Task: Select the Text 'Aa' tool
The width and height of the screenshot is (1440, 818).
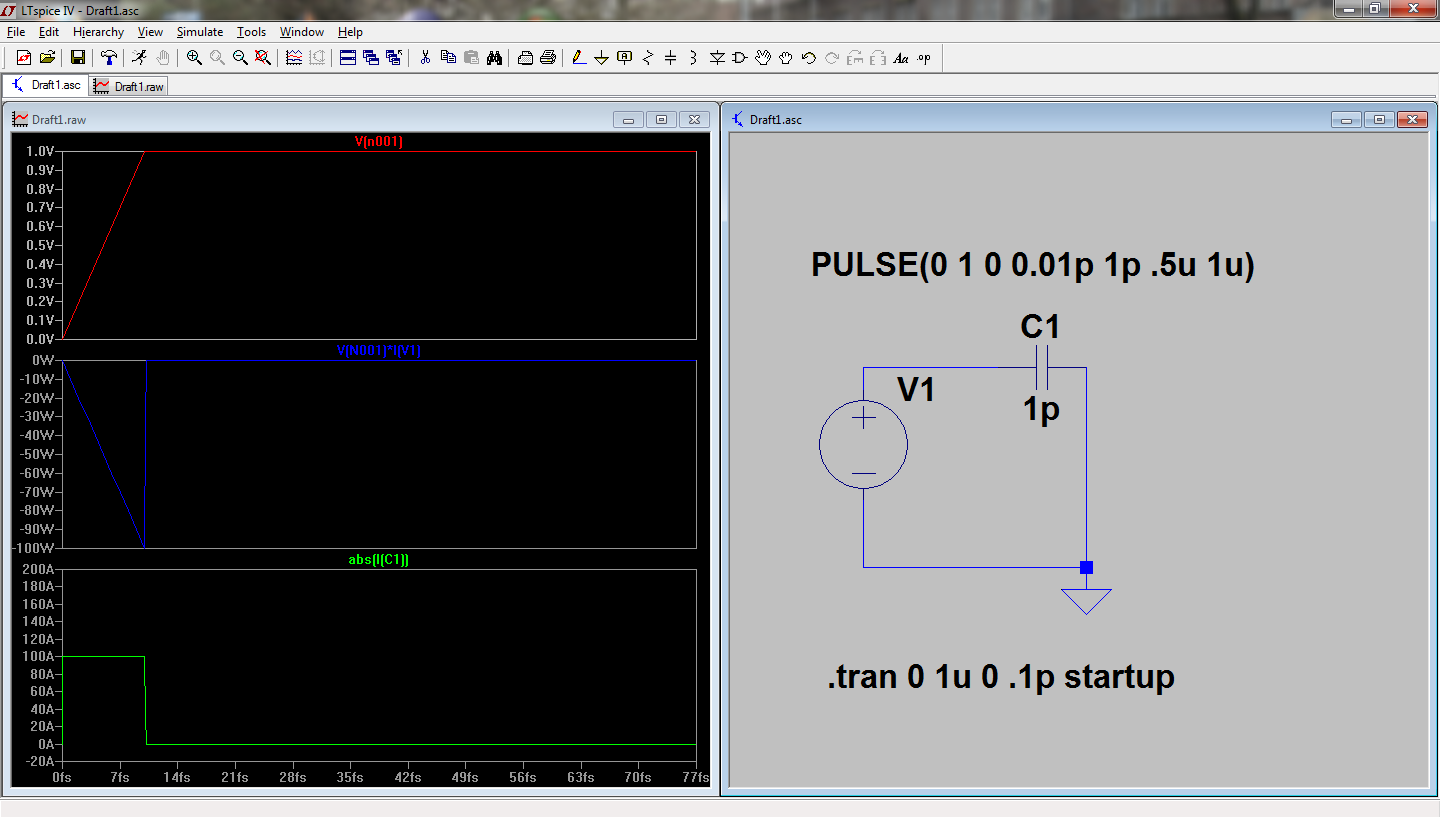Action: (901, 58)
